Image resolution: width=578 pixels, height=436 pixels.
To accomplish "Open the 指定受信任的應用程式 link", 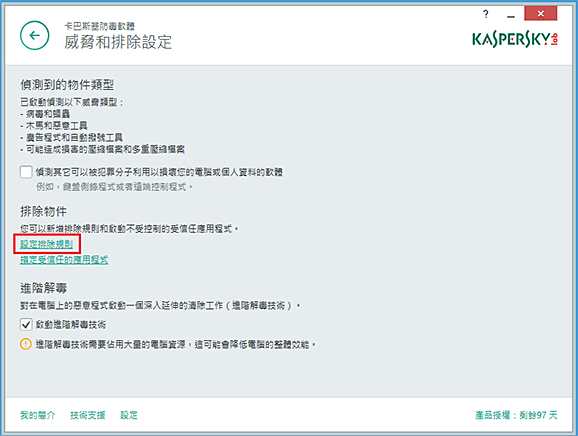I will 64,259.
